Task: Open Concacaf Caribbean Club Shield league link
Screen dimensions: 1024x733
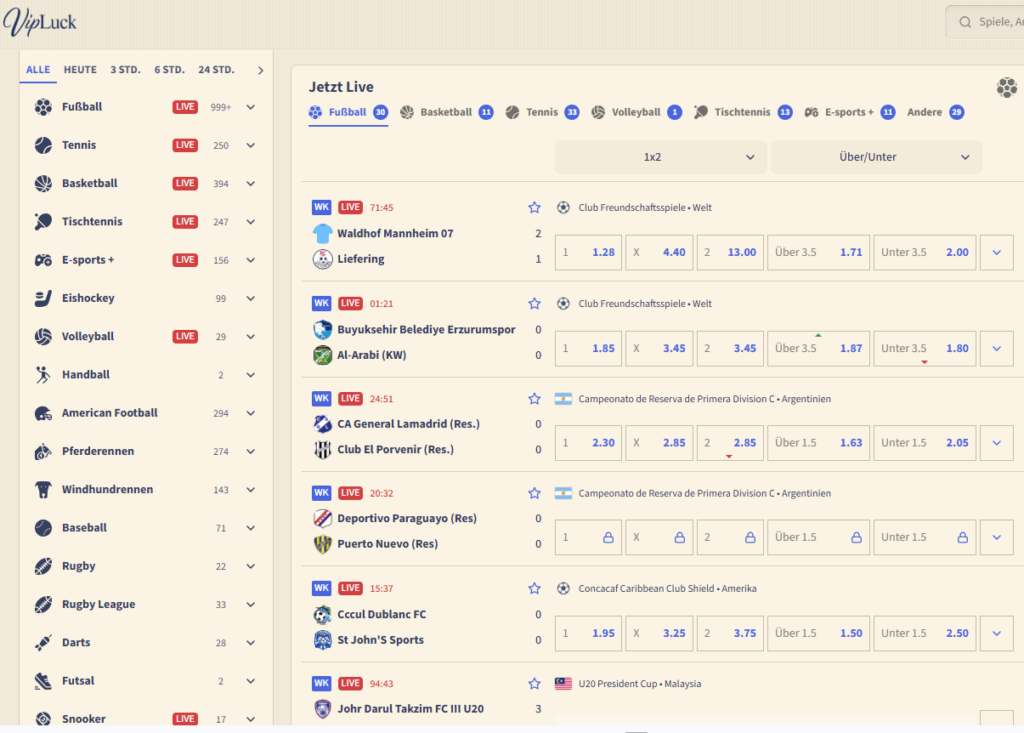Action: pyautogui.click(x=667, y=589)
